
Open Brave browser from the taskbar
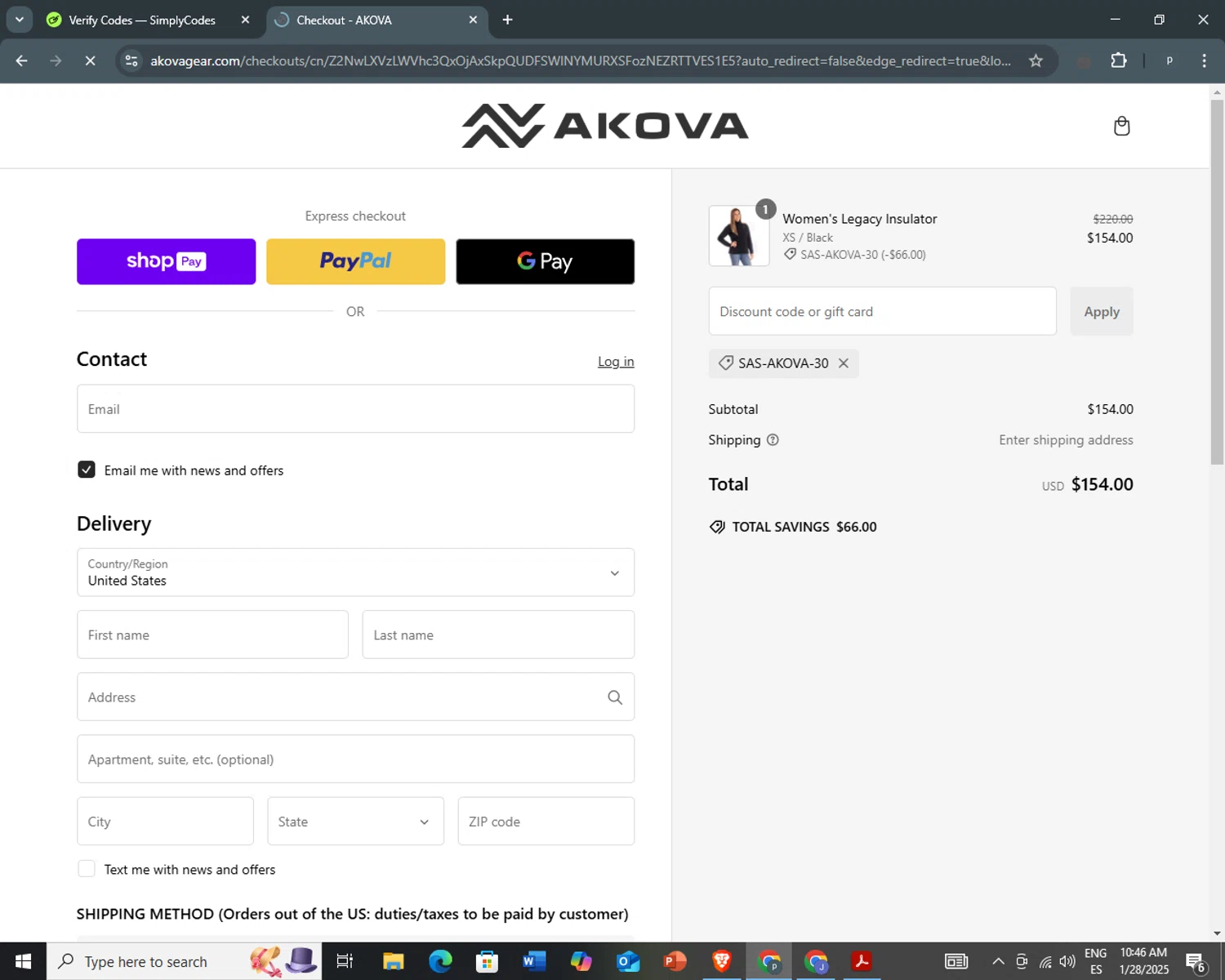722,961
